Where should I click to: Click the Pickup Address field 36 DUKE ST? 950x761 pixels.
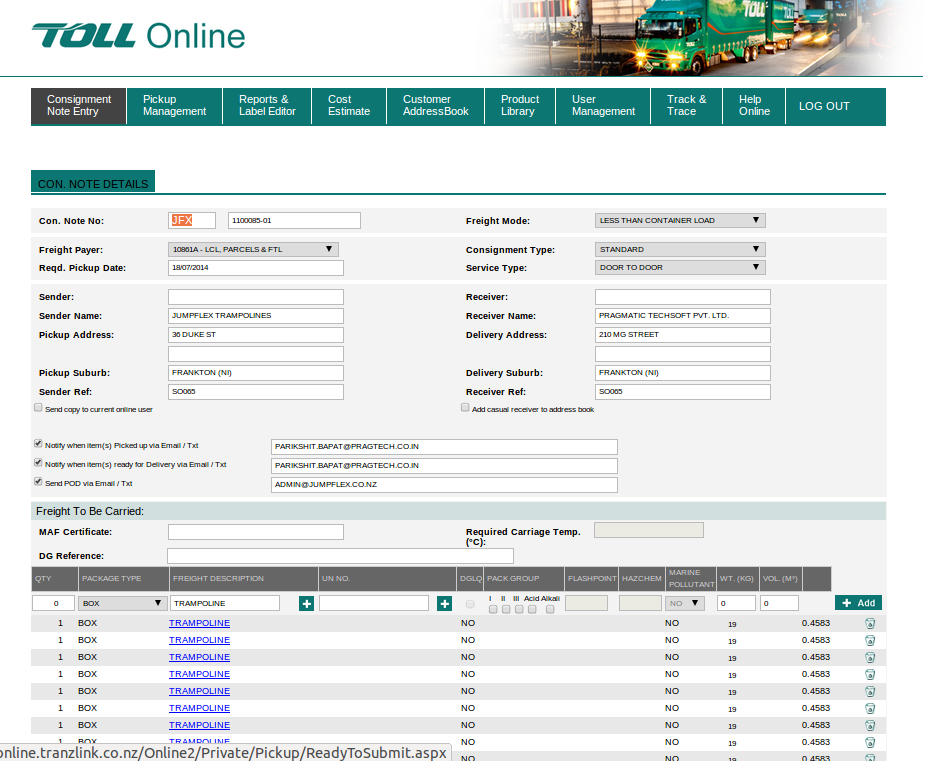click(256, 334)
